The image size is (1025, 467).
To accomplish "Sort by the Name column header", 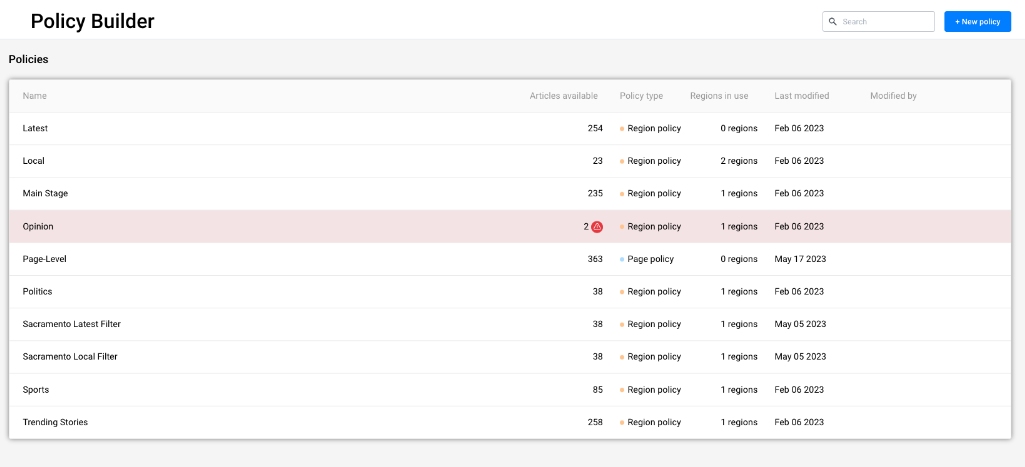I will coord(35,96).
